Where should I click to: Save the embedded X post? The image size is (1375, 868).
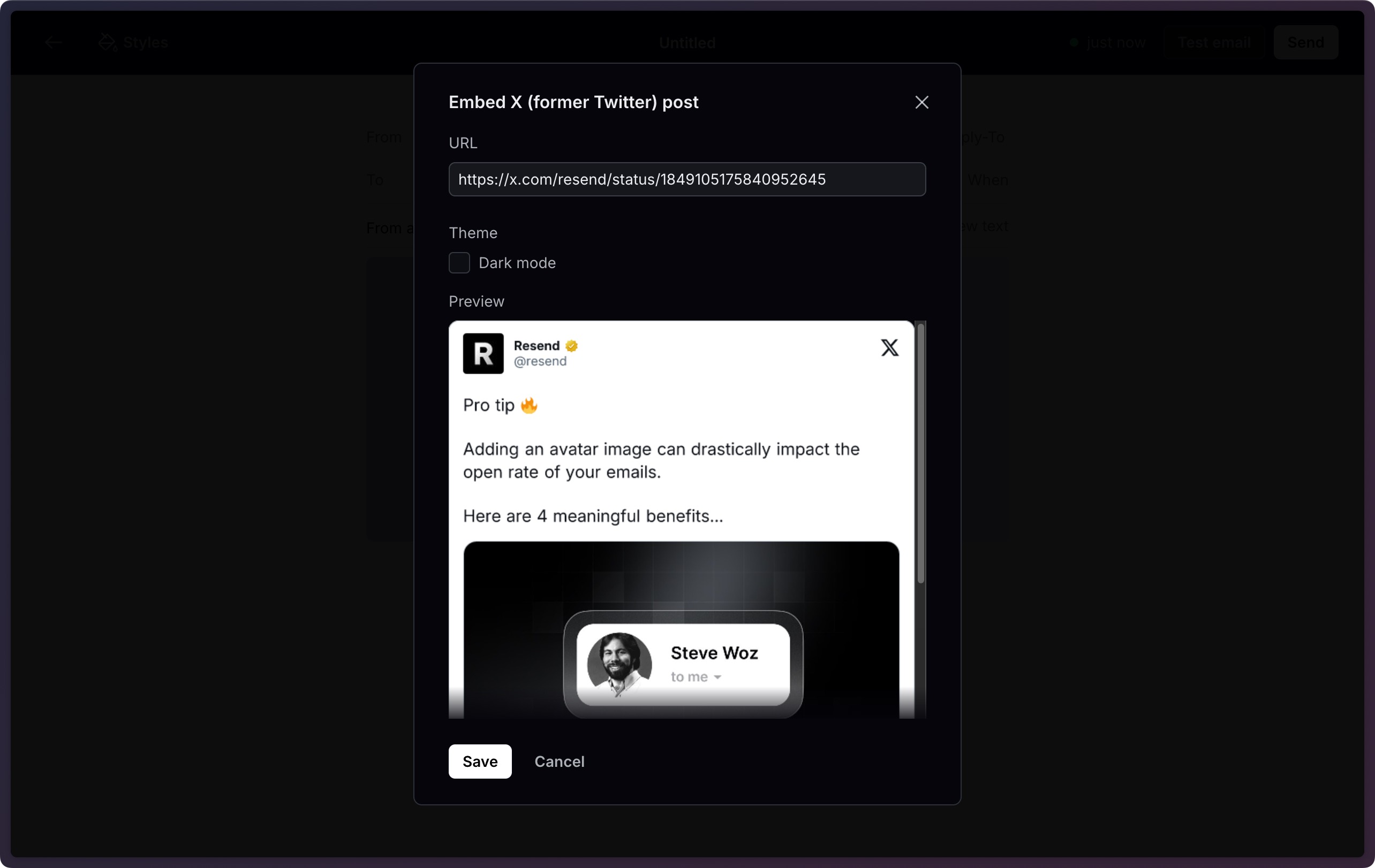click(480, 762)
